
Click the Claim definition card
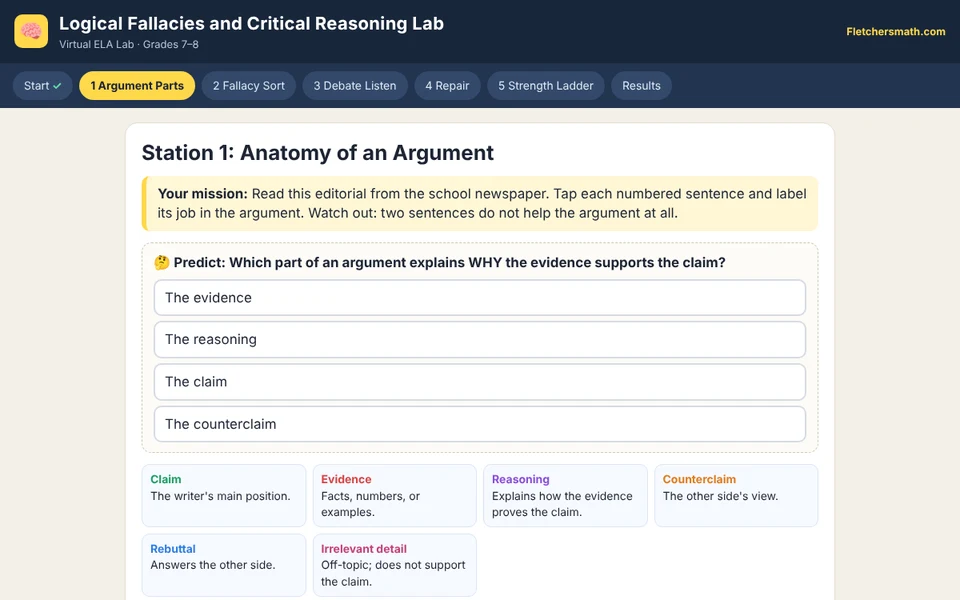(224, 495)
